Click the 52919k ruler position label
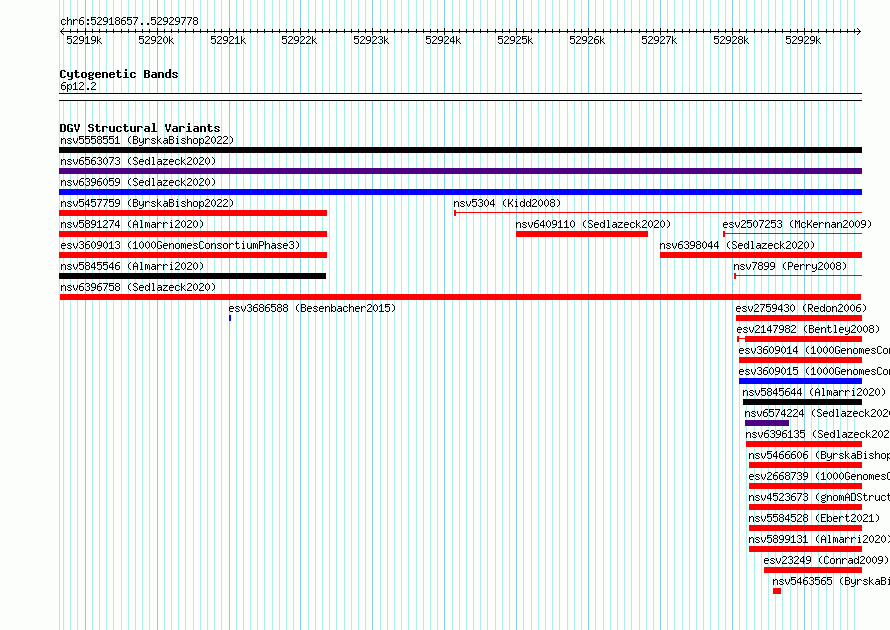This screenshot has height=630, width=890. (x=84, y=40)
